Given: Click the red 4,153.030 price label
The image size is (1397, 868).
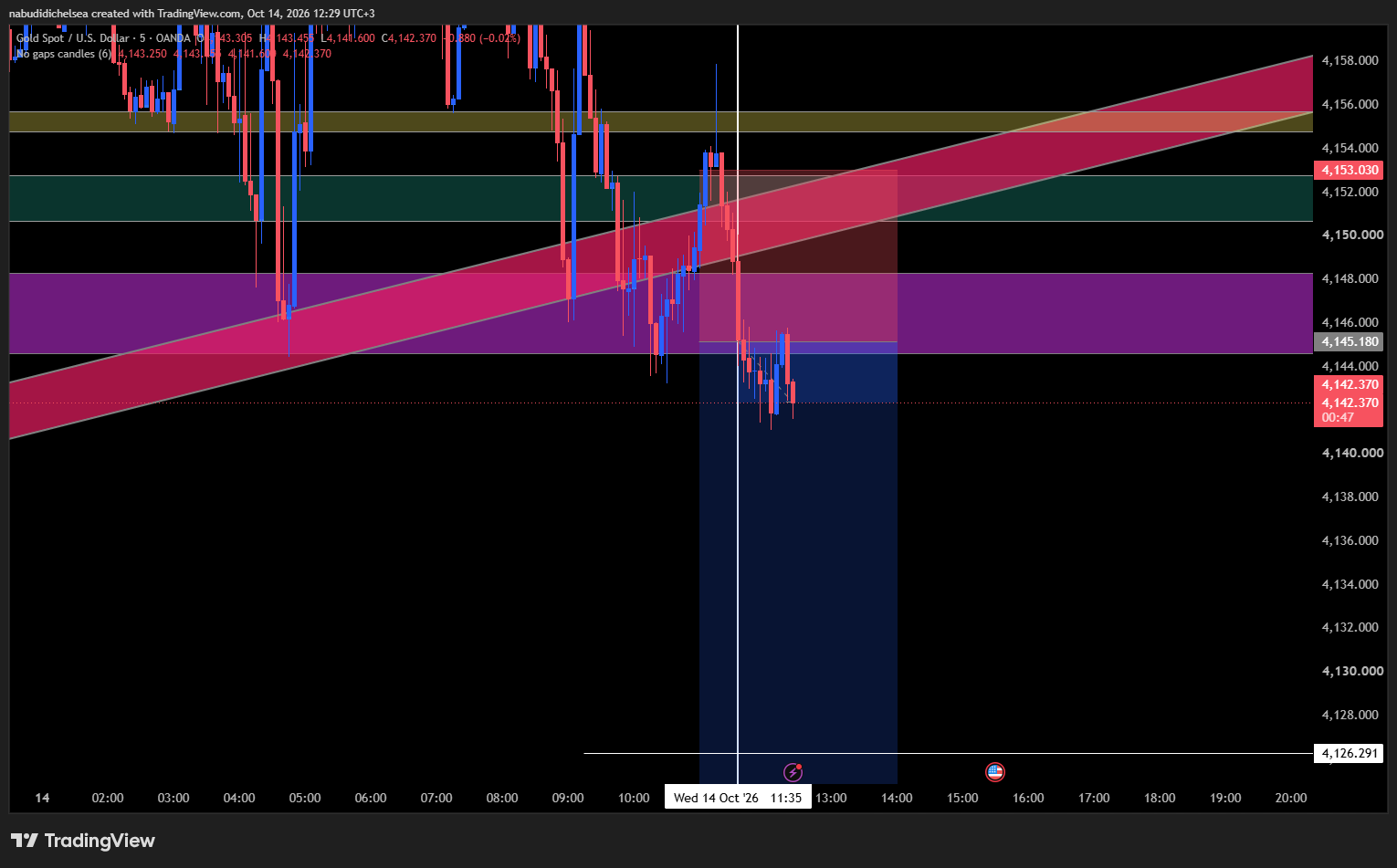Looking at the screenshot, I should tap(1348, 170).
